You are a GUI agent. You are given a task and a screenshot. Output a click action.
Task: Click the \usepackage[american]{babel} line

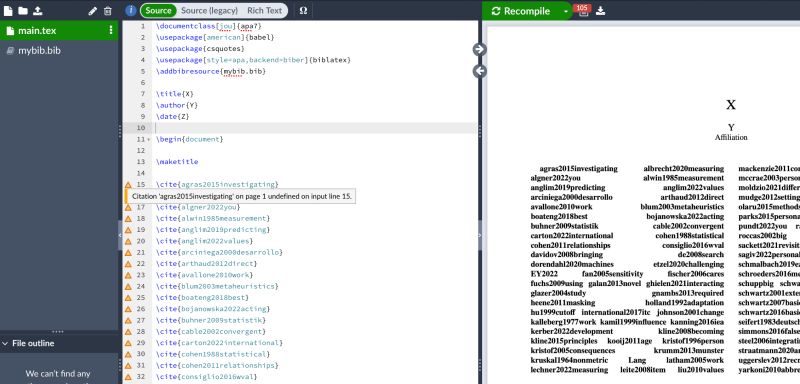[x=215, y=37]
